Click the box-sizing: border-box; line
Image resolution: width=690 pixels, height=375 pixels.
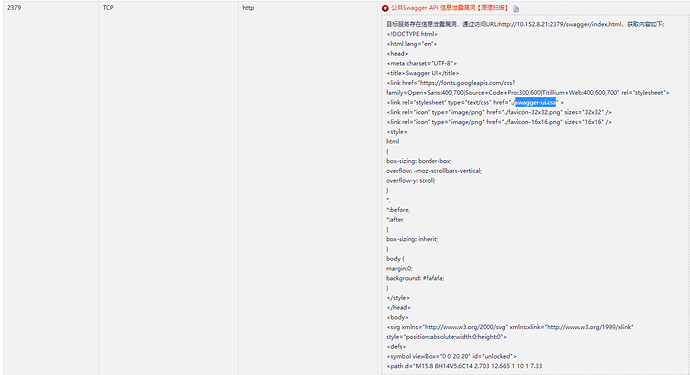[x=418, y=161]
